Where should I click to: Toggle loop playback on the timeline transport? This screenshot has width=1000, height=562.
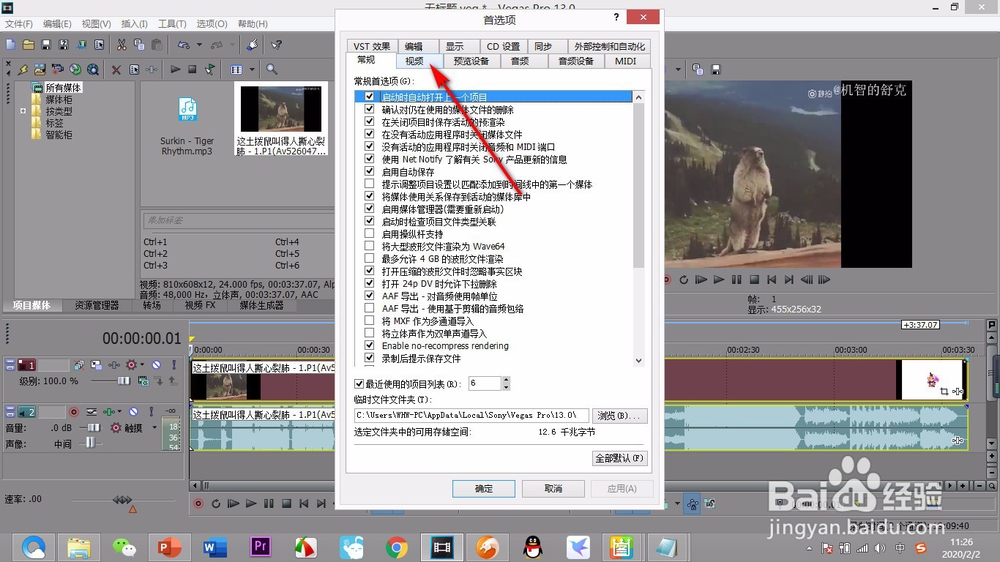coord(216,504)
